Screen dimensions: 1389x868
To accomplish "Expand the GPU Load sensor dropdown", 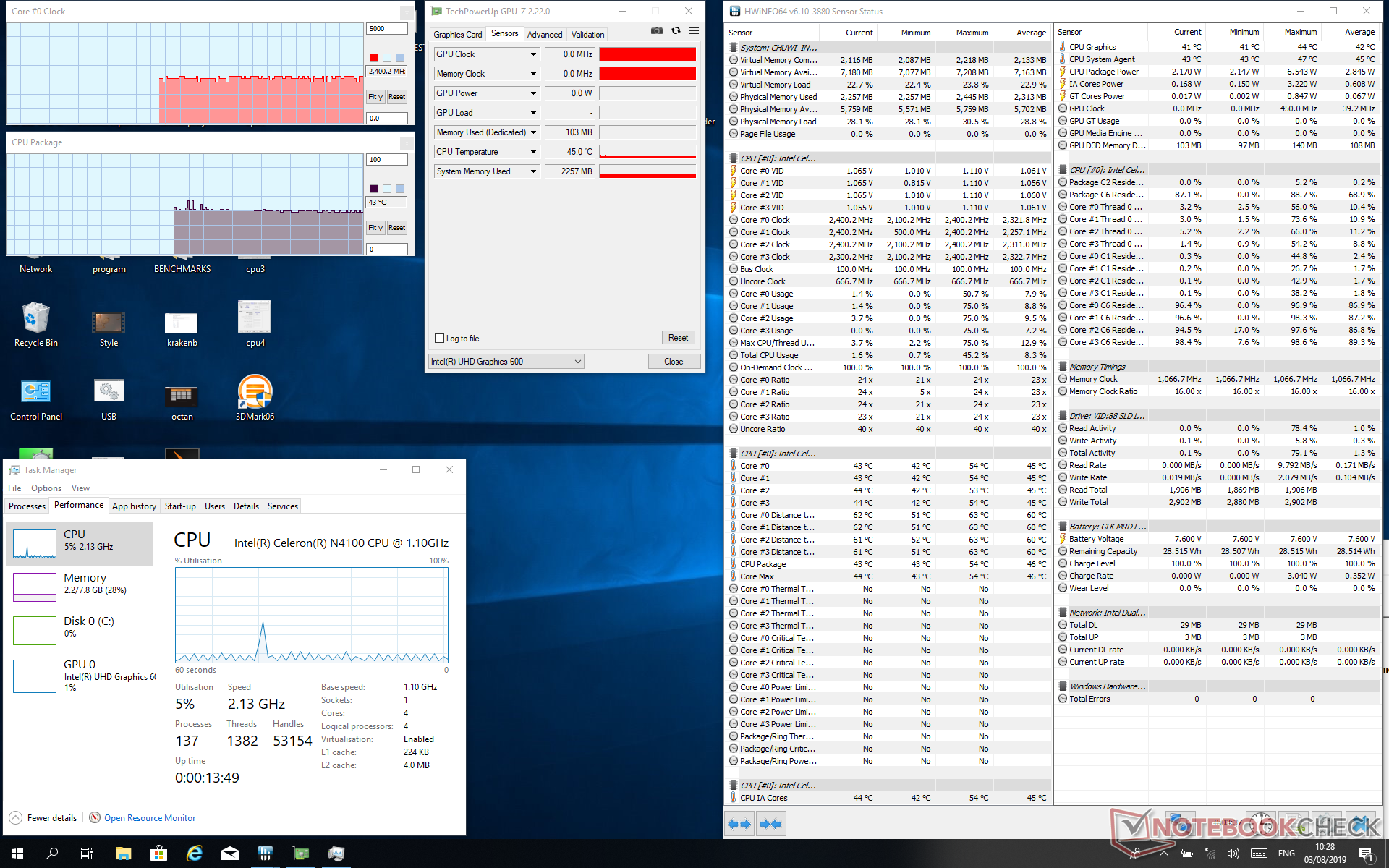I will pos(533,113).
